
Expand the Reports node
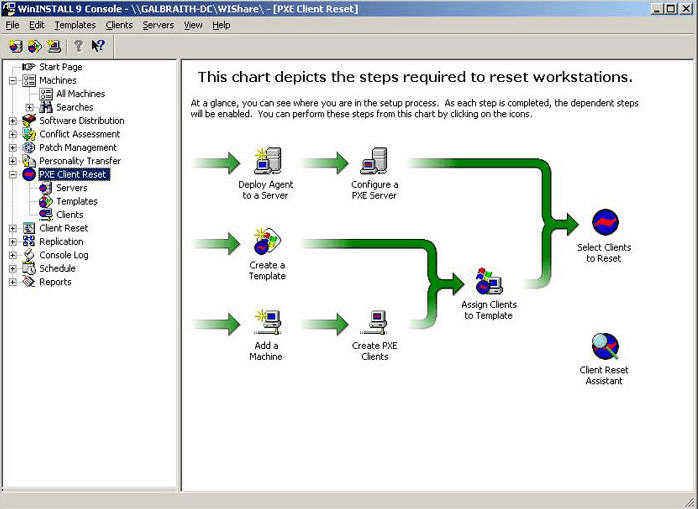[x=13, y=282]
